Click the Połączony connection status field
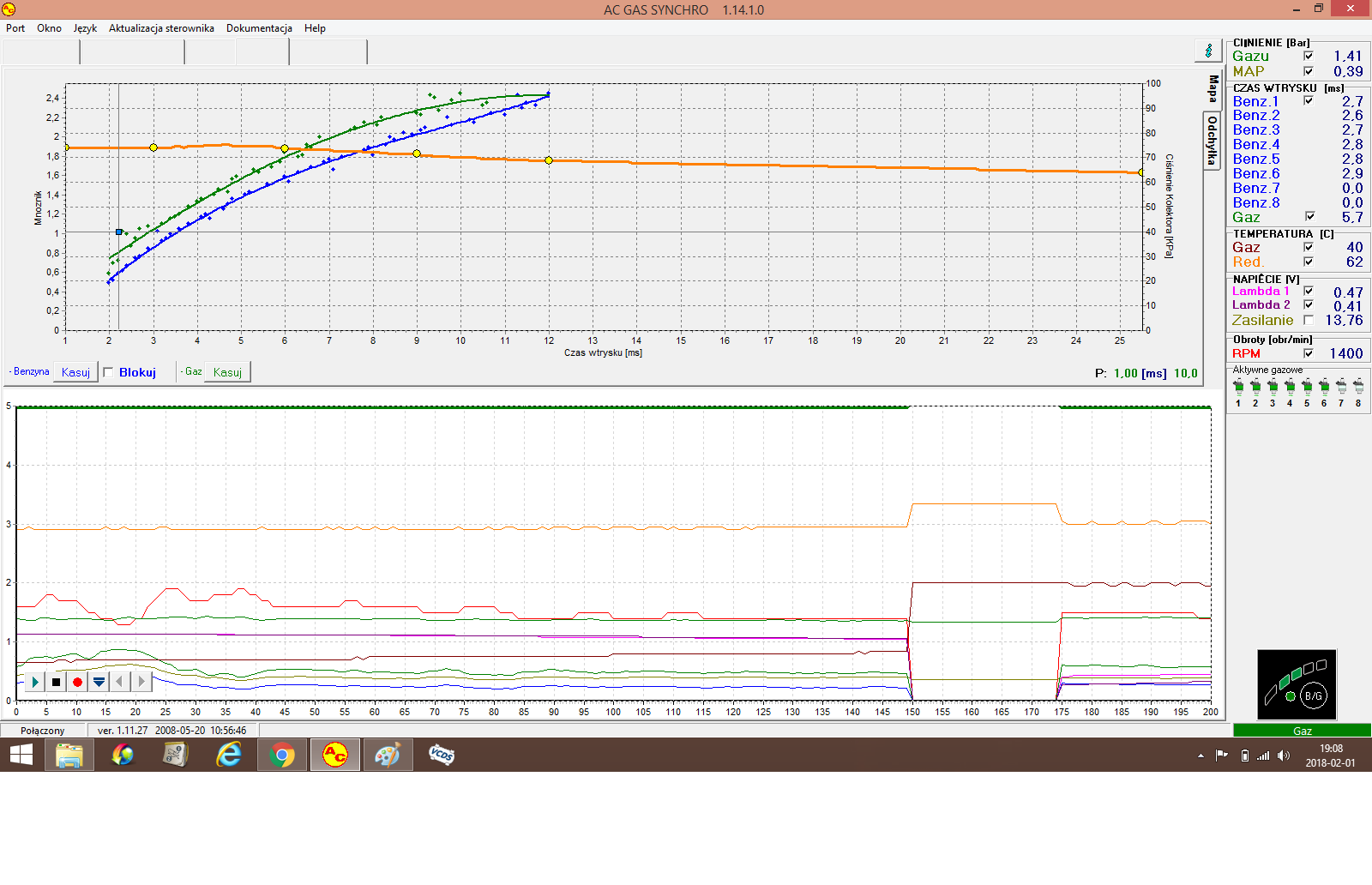Image resolution: width=1372 pixels, height=885 pixels. point(43,731)
